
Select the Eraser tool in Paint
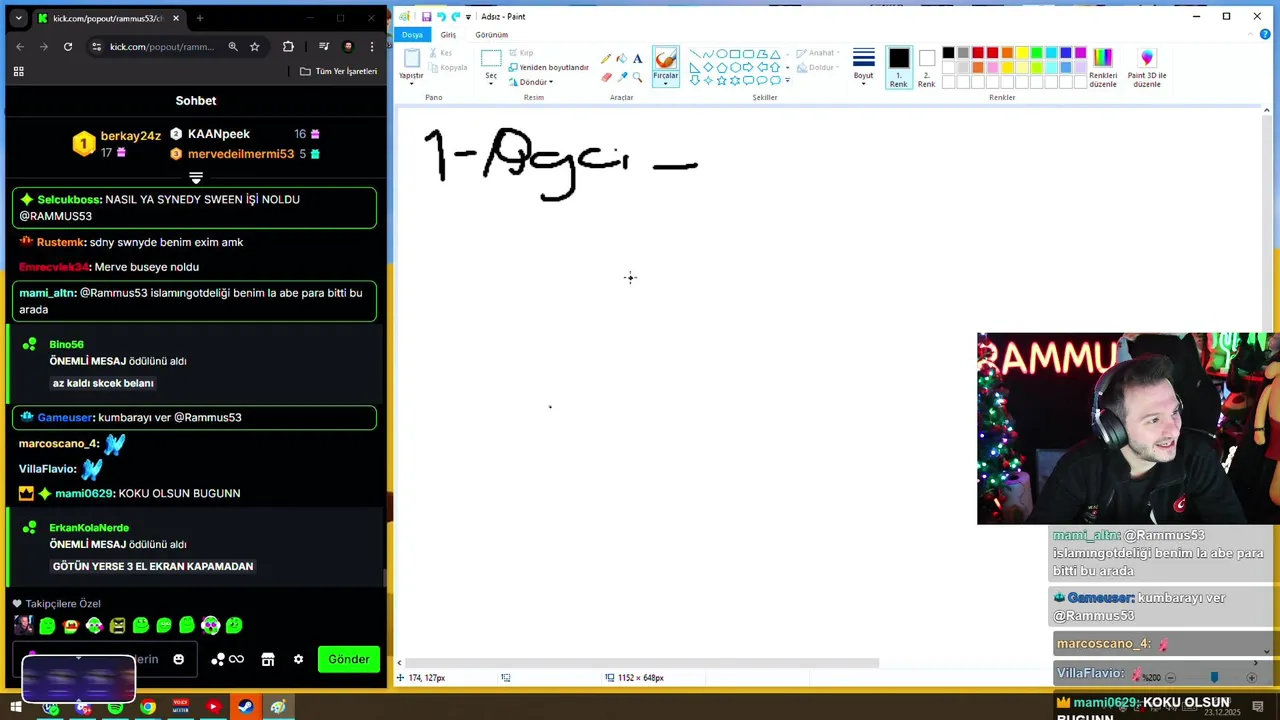coord(606,77)
